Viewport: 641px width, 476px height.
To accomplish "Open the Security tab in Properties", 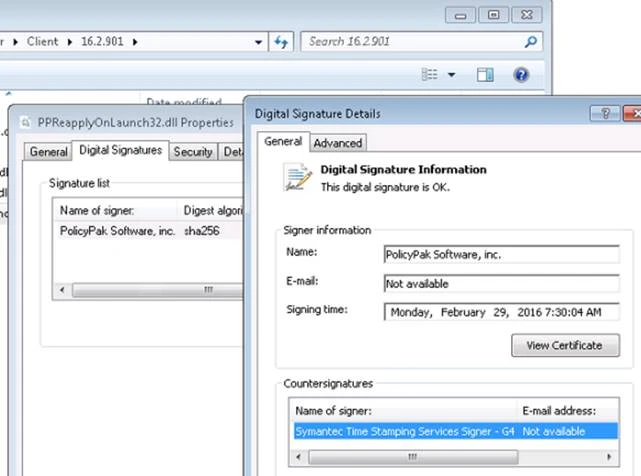I will click(x=192, y=152).
